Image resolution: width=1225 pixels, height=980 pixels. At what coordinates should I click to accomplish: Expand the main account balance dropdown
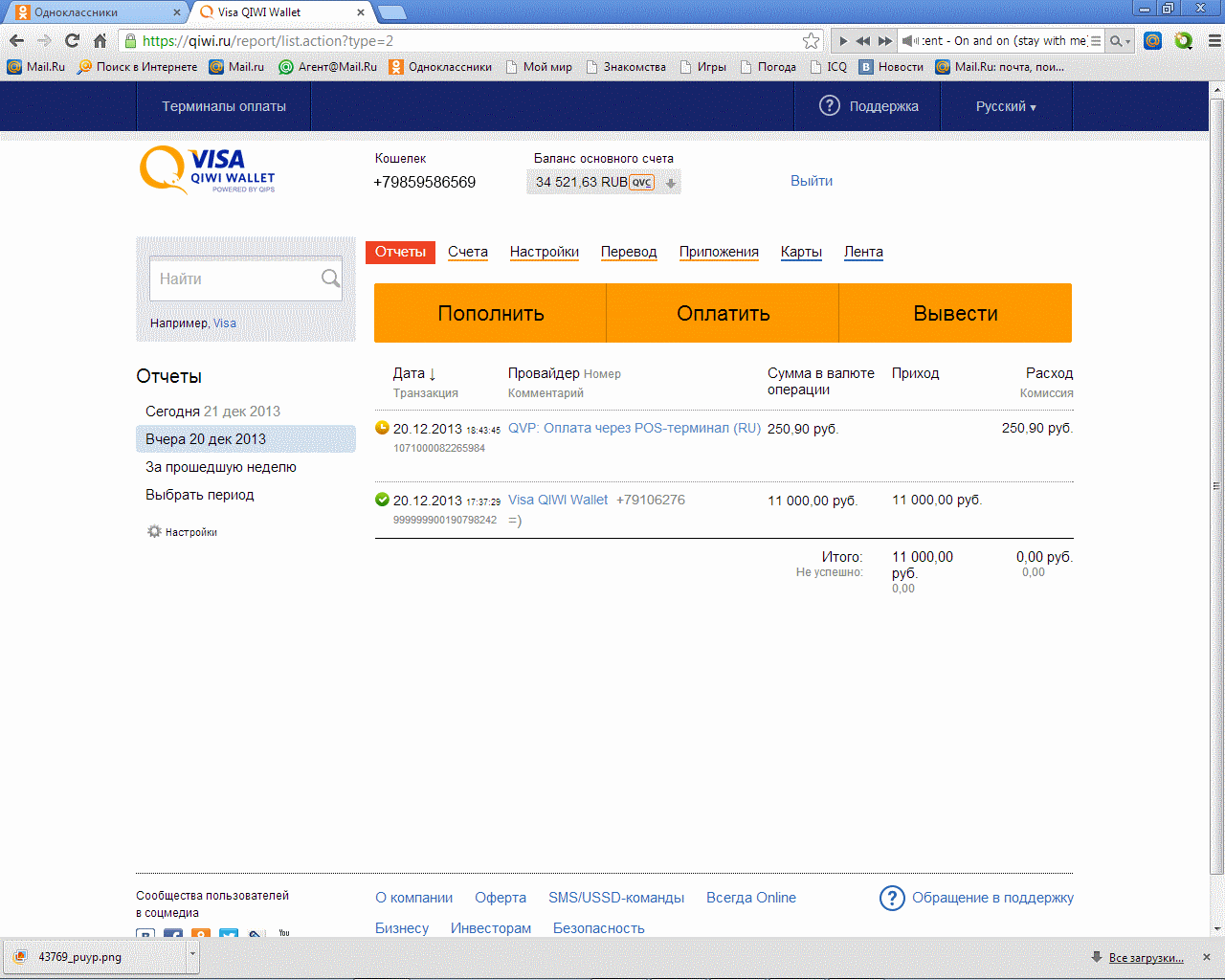click(x=671, y=183)
